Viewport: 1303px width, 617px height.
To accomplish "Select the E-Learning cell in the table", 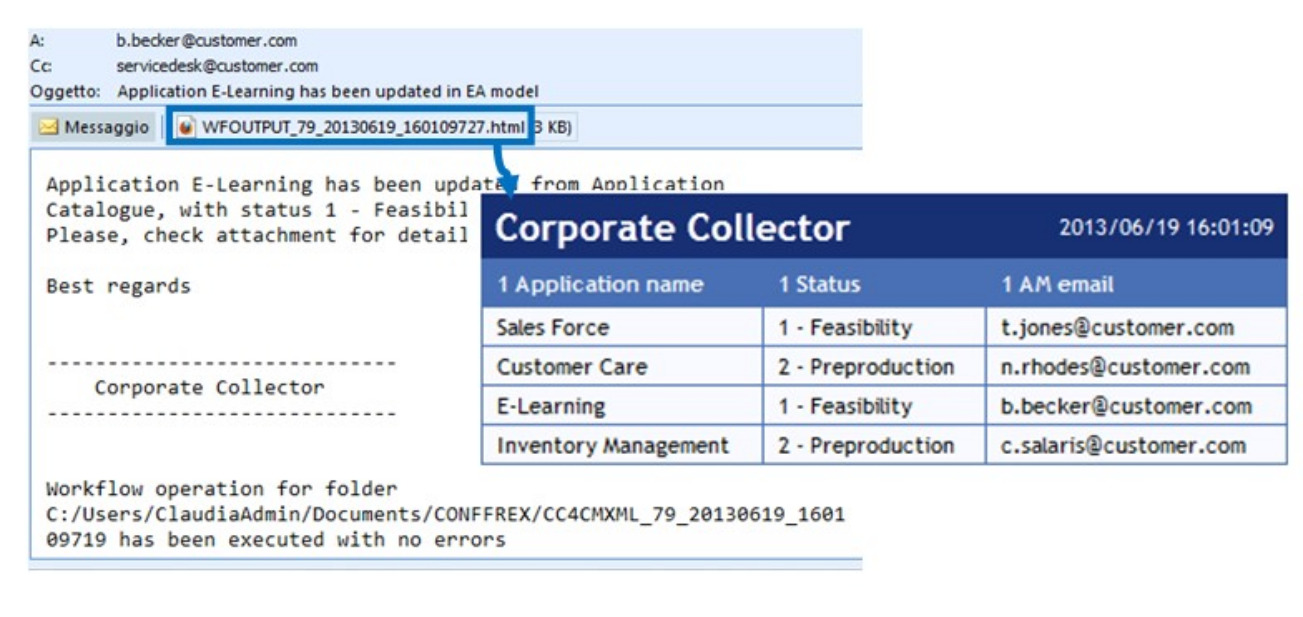I will 551,407.
